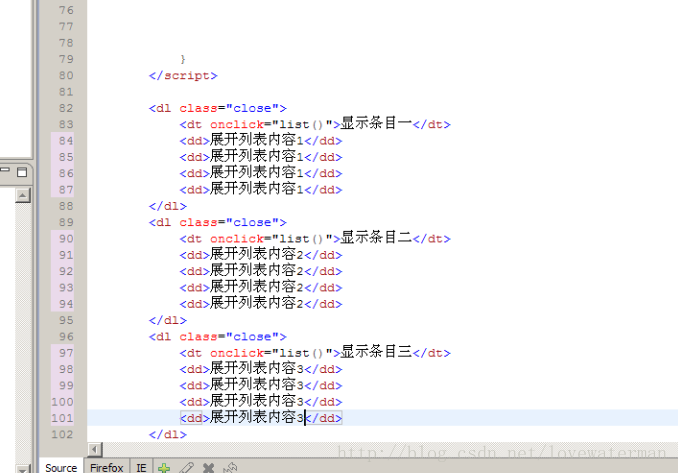Viewport: 678px width, 473px height.
Task: Click the left panel's scroll-down arrow
Action: pos(22,469)
